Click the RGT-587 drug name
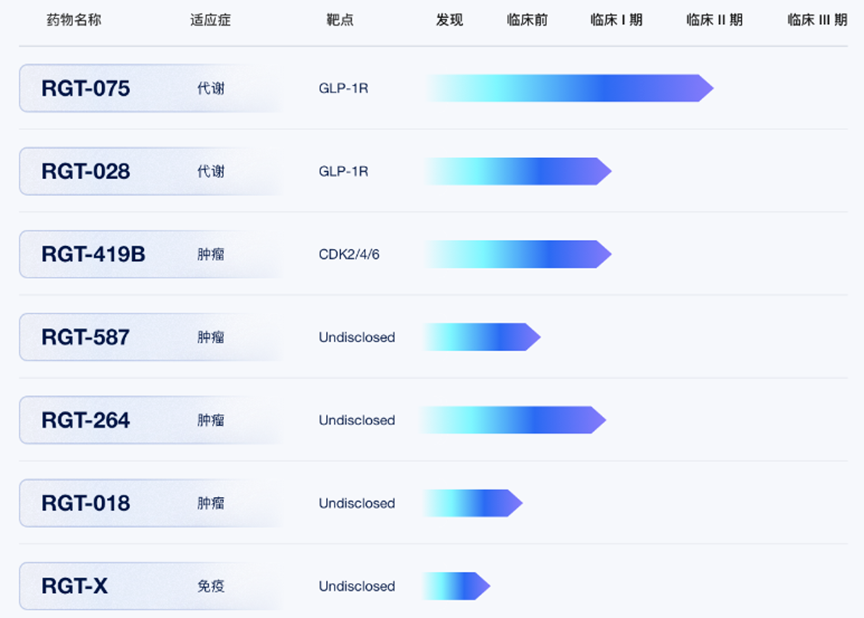 click(x=86, y=338)
